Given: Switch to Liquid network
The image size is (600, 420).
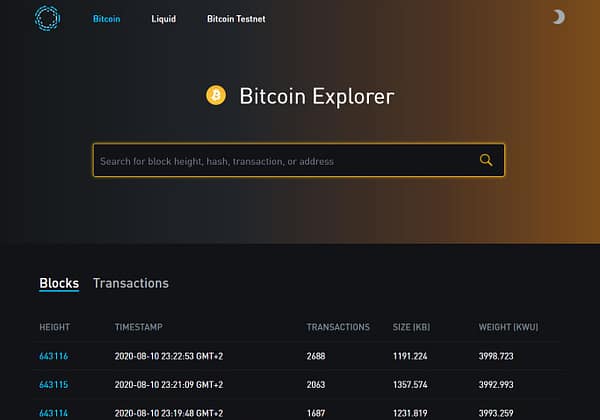Looking at the screenshot, I should click(163, 19).
